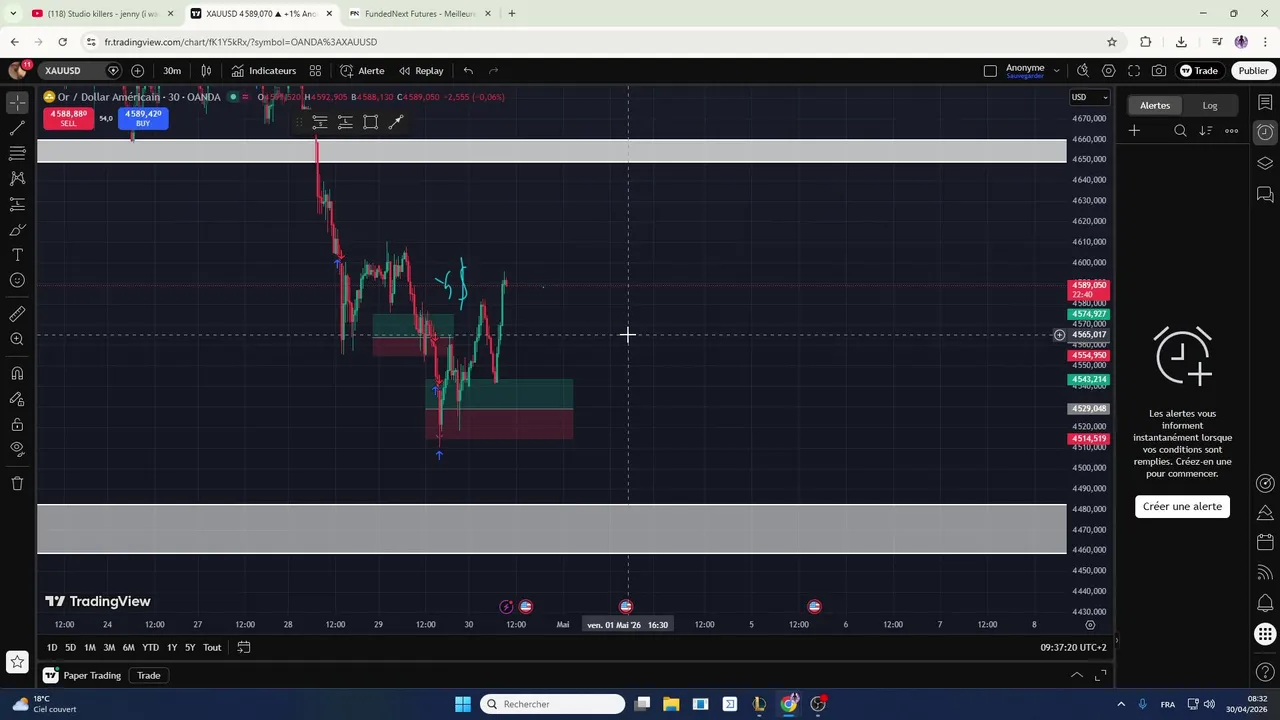Select the 1M time range
1280x720 pixels.
click(x=90, y=648)
